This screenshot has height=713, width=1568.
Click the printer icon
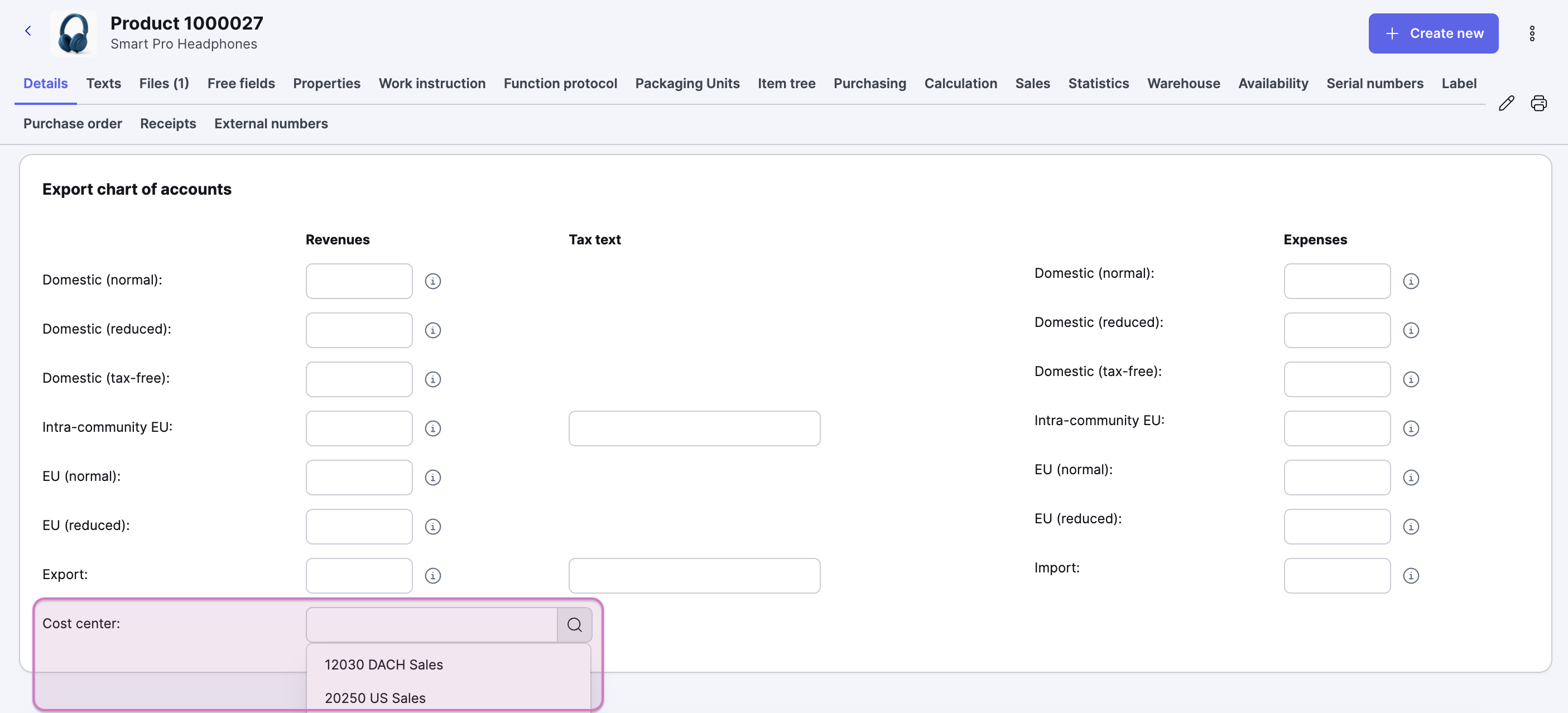click(x=1539, y=103)
